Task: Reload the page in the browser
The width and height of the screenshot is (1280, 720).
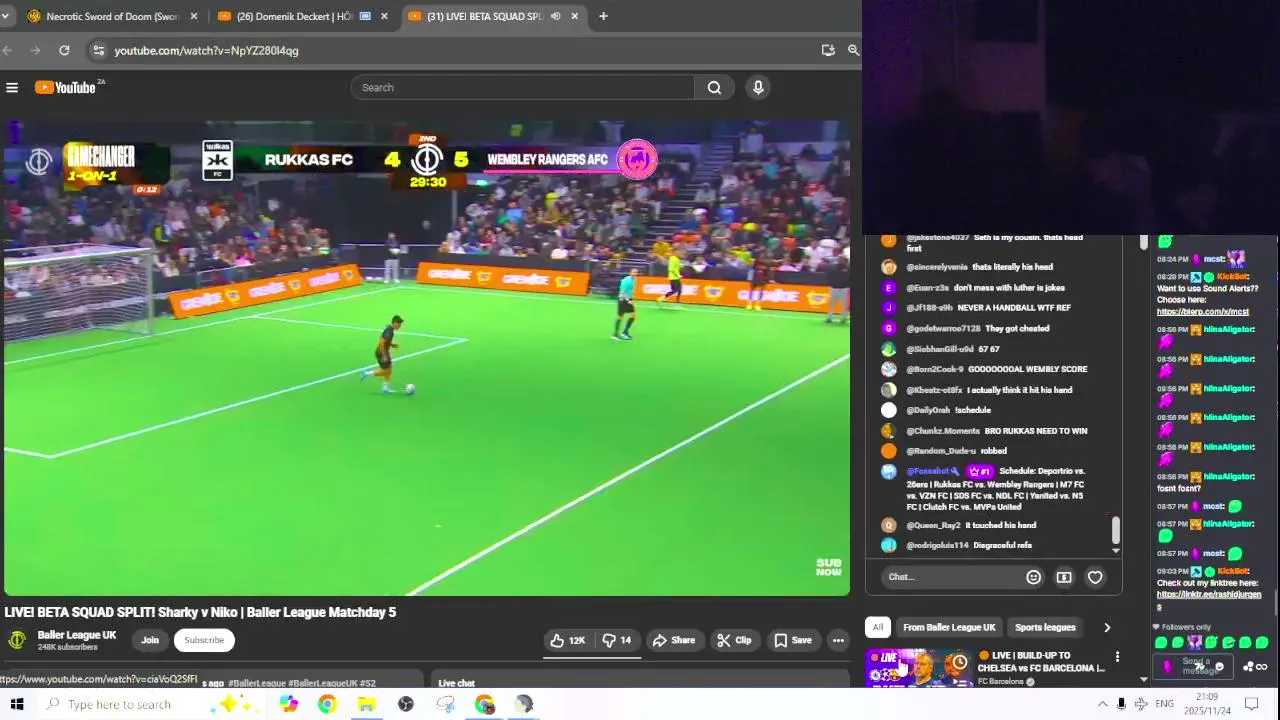Action: coord(64,50)
